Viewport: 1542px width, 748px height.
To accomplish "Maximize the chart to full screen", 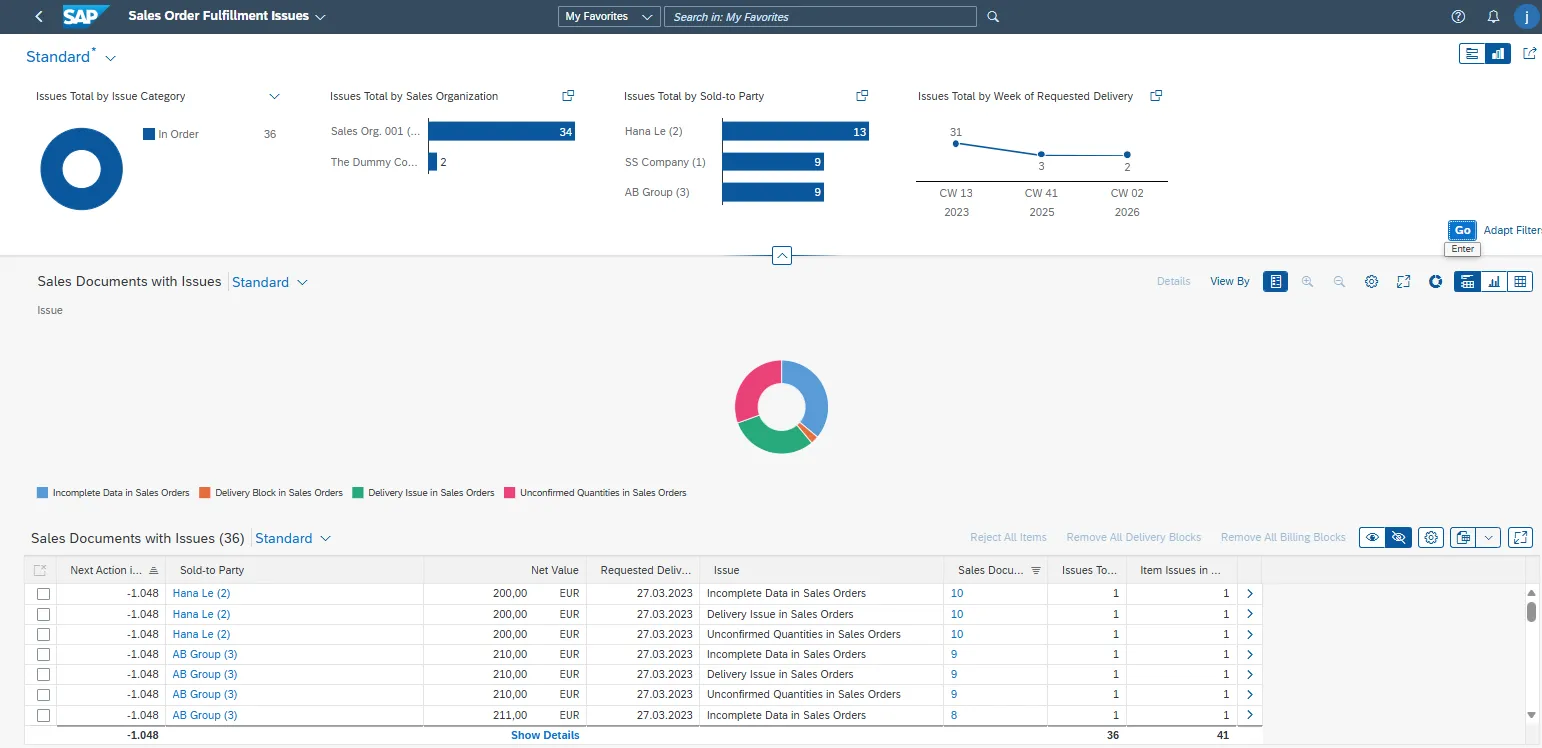I will pyautogui.click(x=1403, y=282).
